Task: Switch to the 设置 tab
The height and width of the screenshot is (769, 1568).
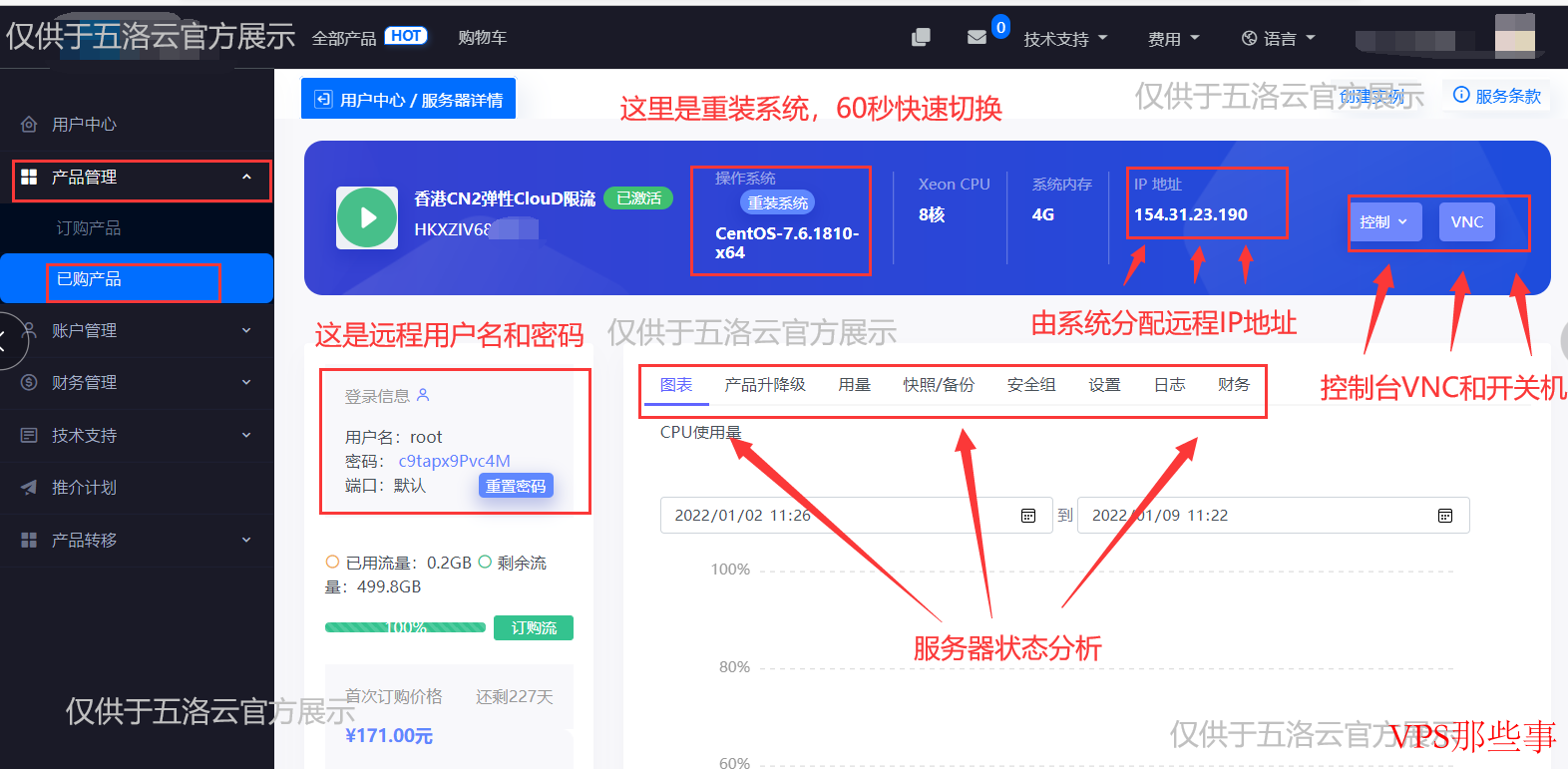Action: click(x=1104, y=385)
